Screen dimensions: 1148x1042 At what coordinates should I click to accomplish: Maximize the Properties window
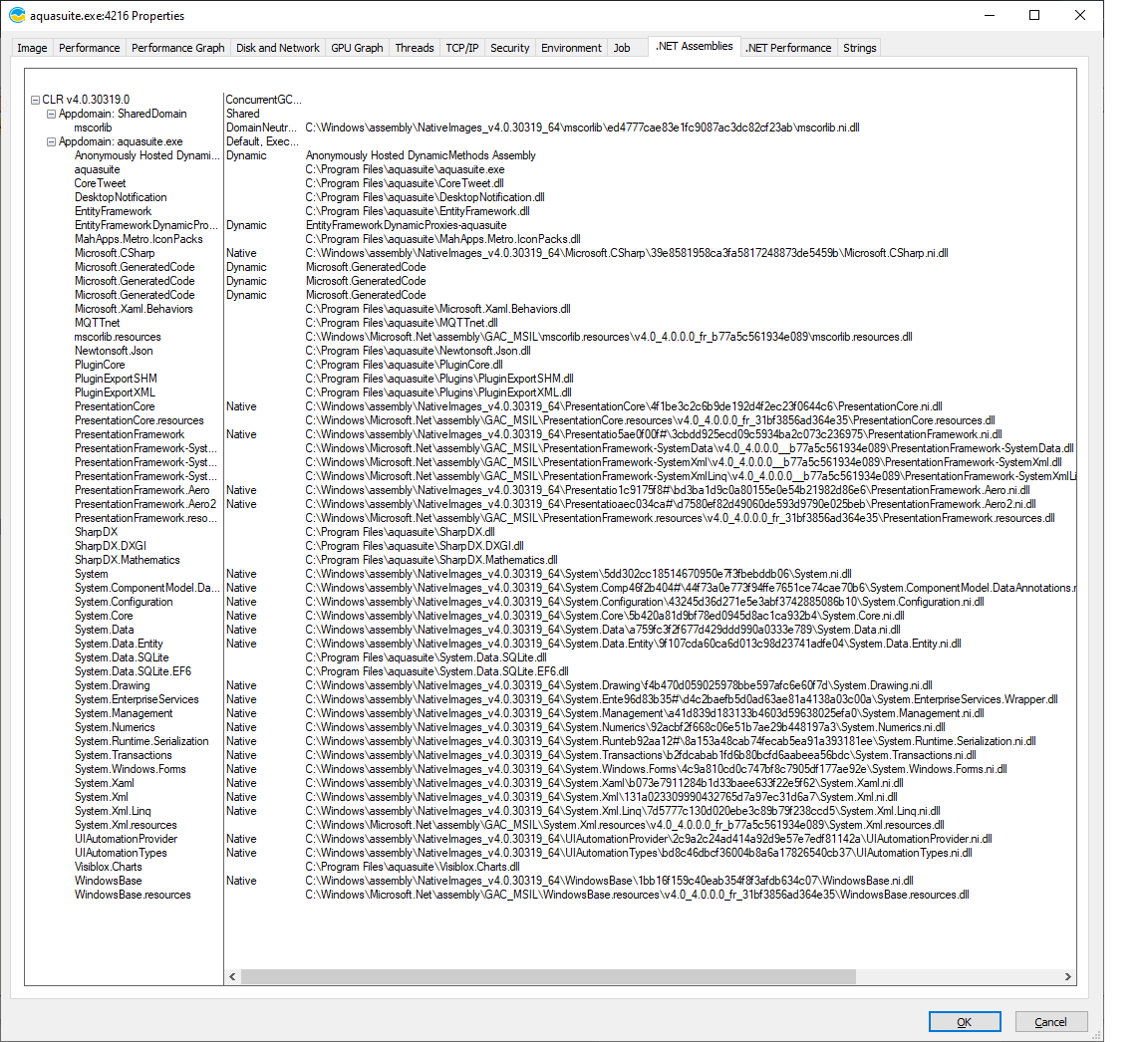[x=1034, y=15]
